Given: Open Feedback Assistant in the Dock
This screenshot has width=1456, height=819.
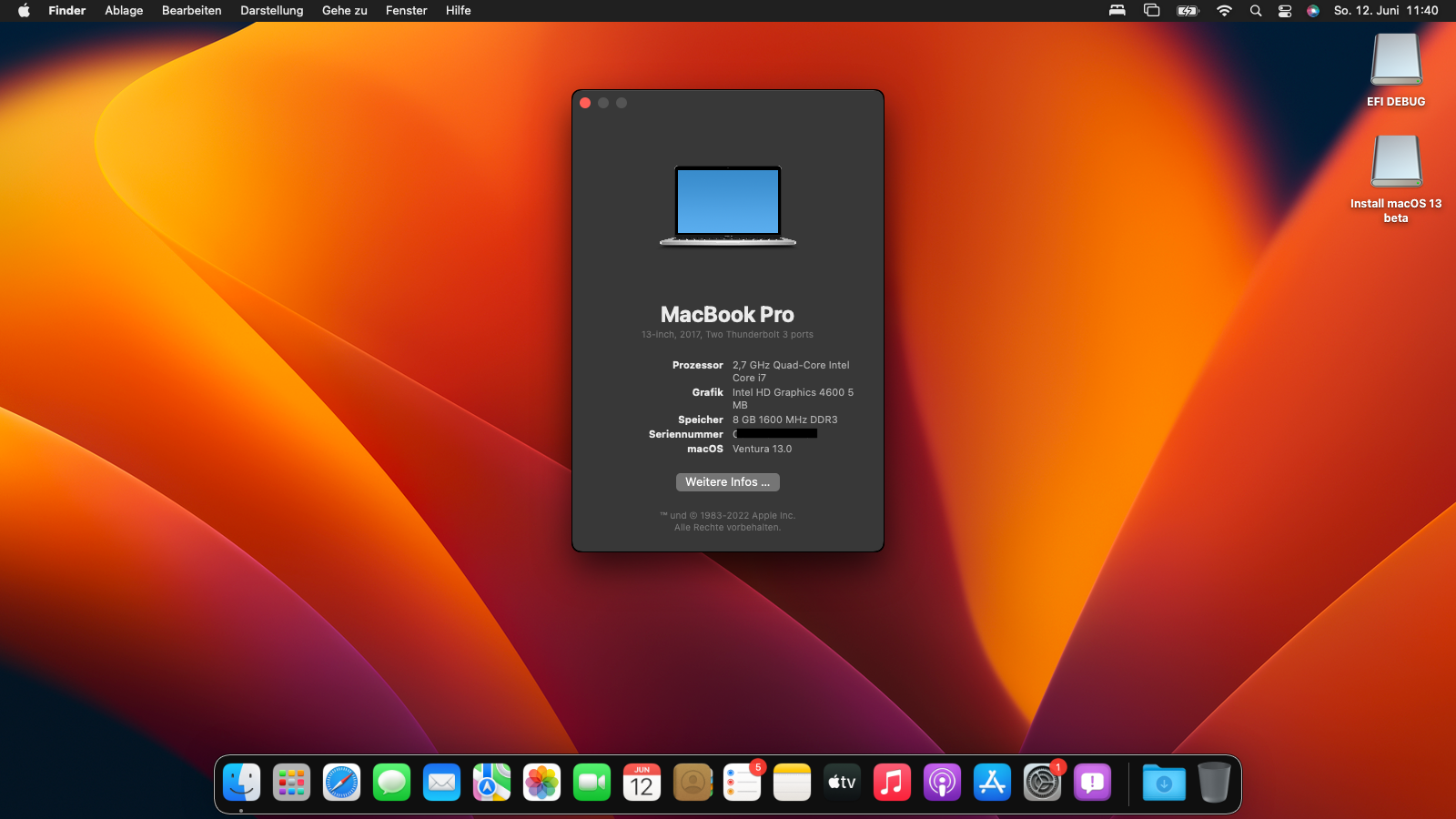Looking at the screenshot, I should coord(1092,783).
